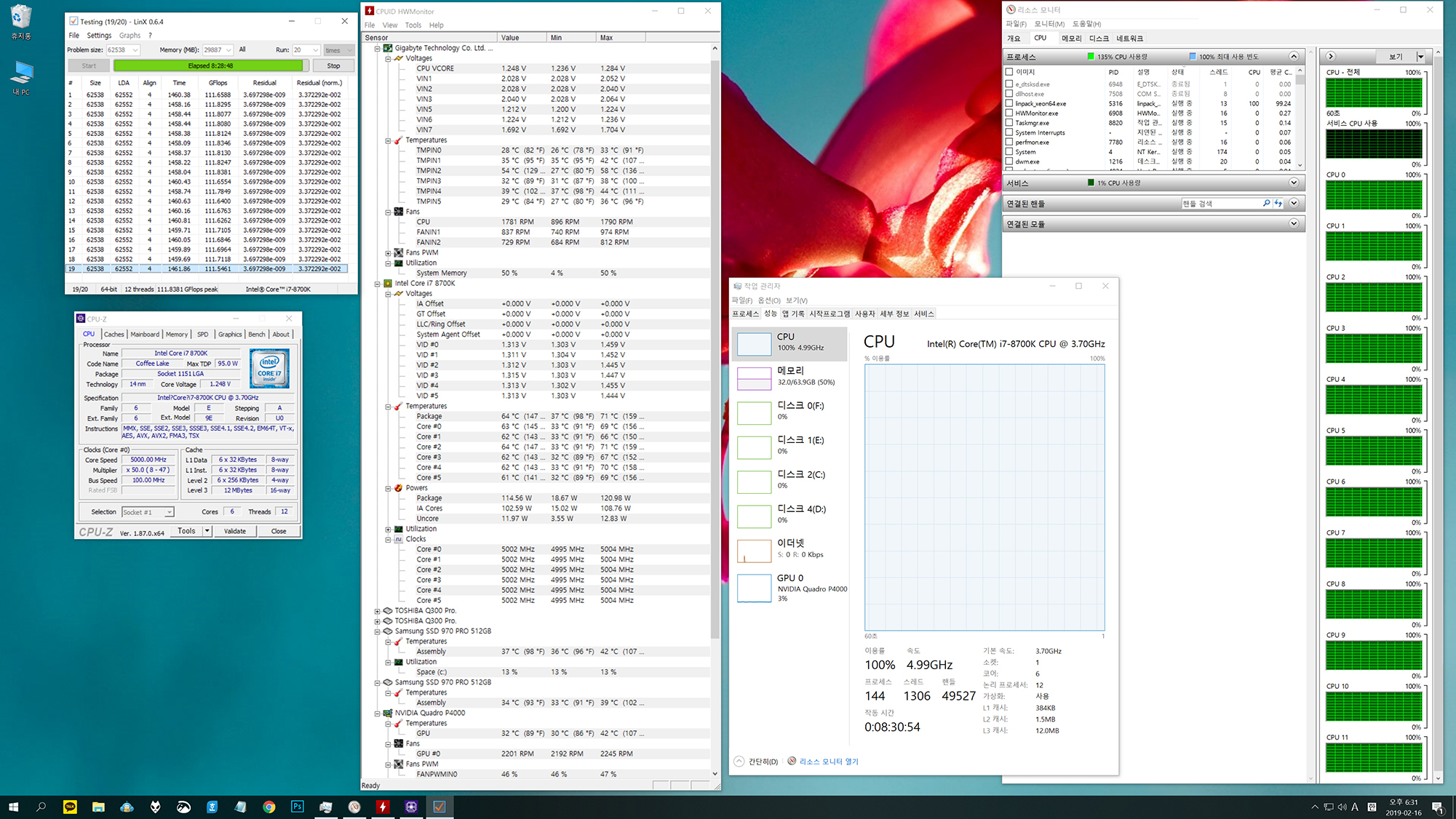The width and height of the screenshot is (1456, 819).
Task: Click the Close button in CPU-Z
Action: pos(279,531)
